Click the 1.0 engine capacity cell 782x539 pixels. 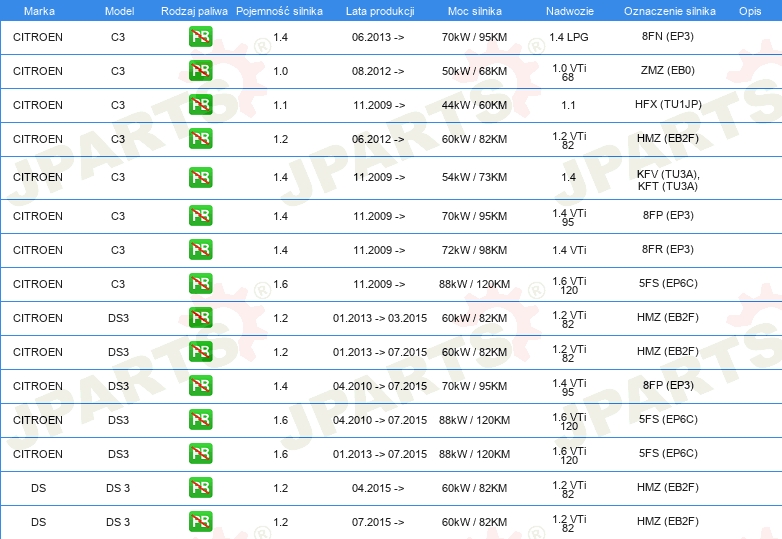pos(281,71)
